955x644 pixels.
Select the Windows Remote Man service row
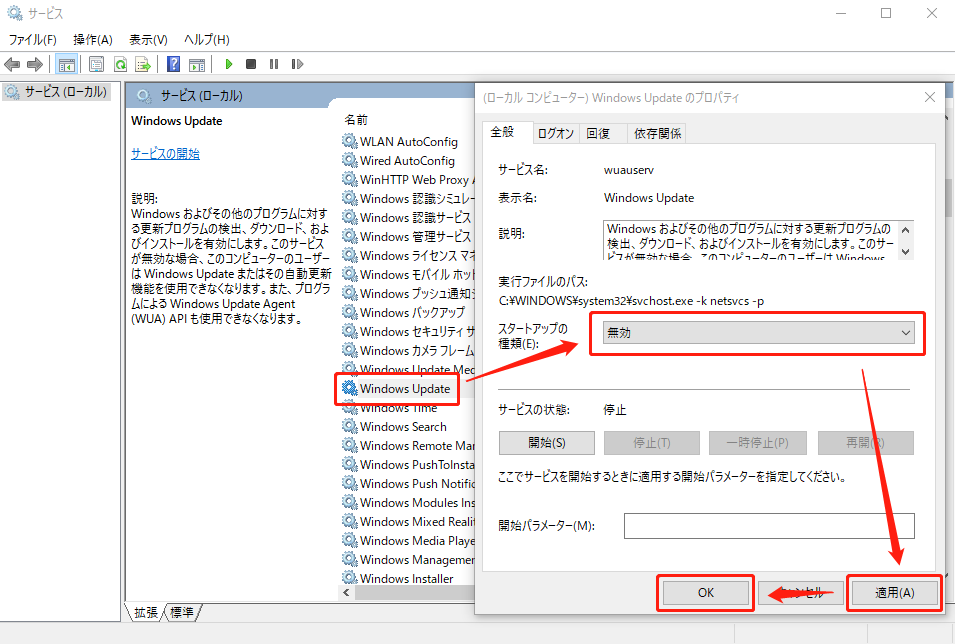click(407, 445)
